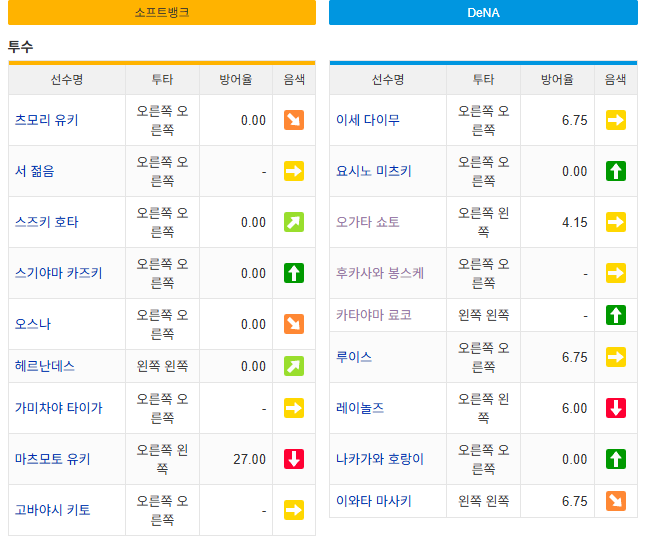This screenshot has height=539, width=645.
Task: Click the red down arrow for 마츠모토 유키
Action: coord(294,459)
